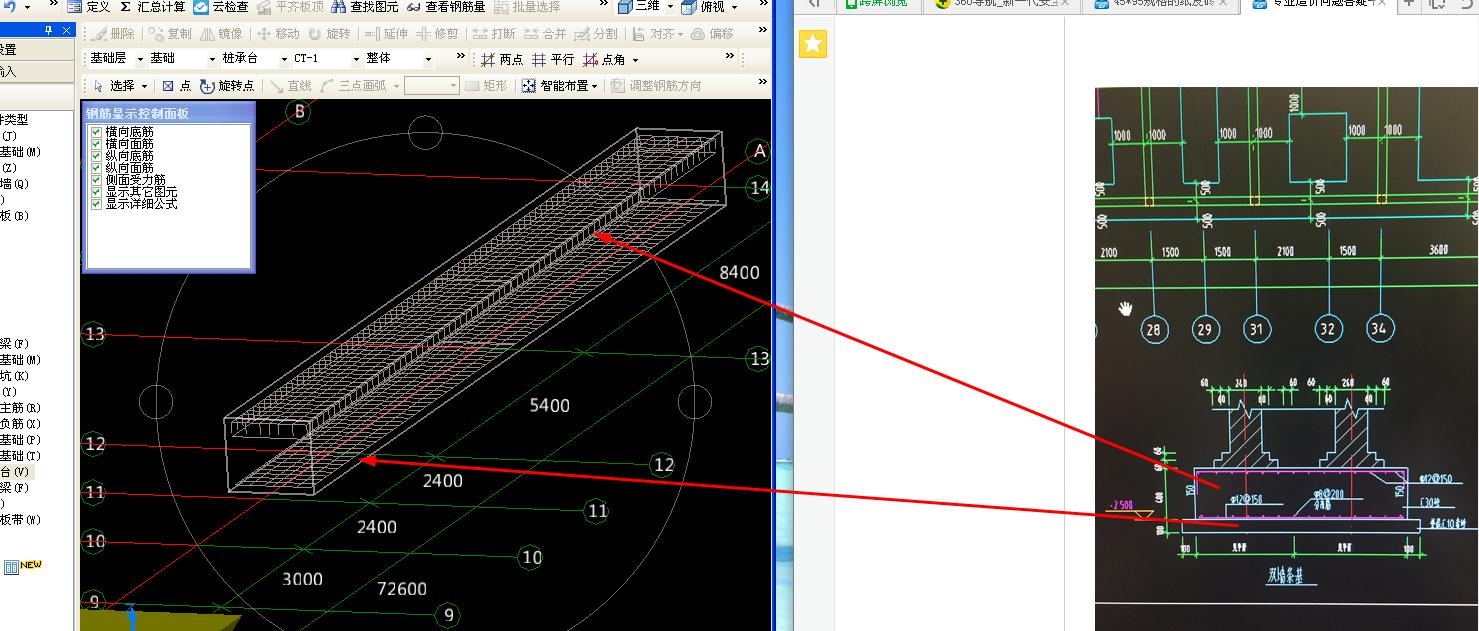Click the 修剪 trim tool

tap(438, 34)
